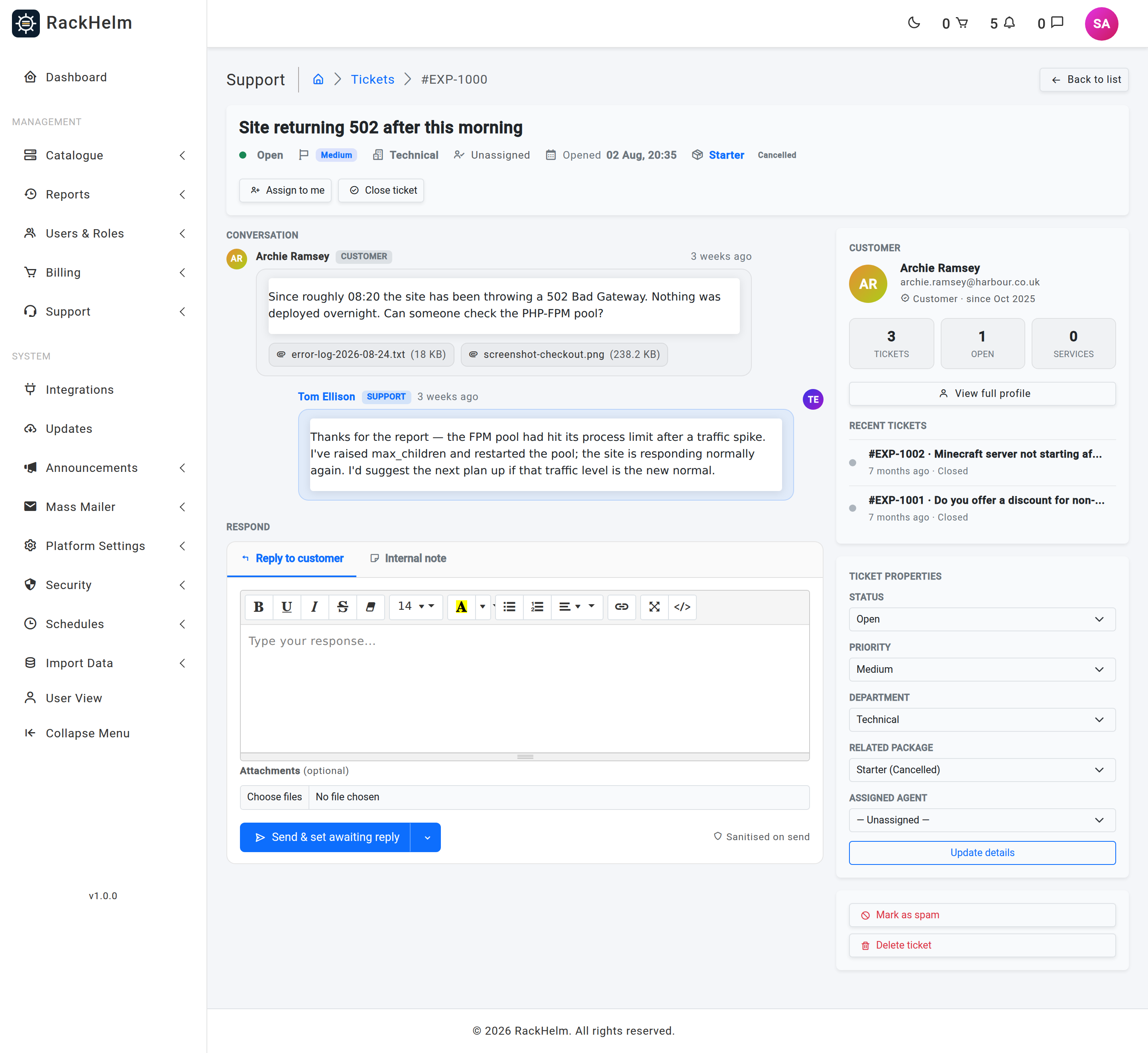The height and width of the screenshot is (1053, 1148).
Task: Toggle bold formatting in editor
Action: (259, 606)
